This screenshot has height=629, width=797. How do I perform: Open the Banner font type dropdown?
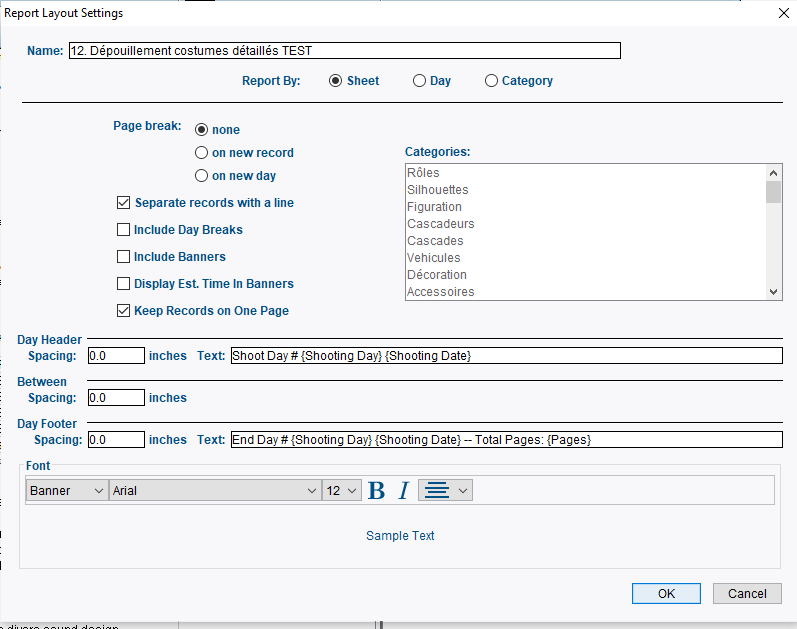[67, 491]
